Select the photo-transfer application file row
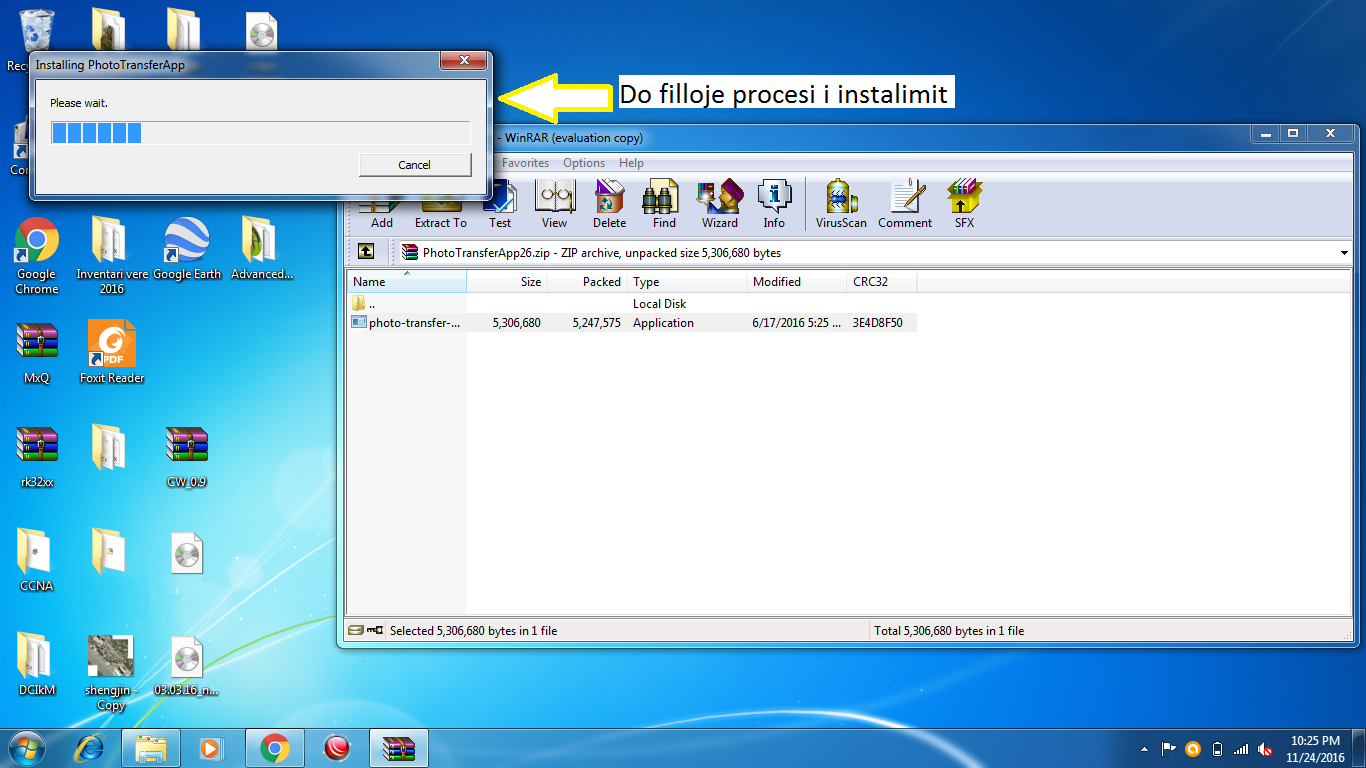The width and height of the screenshot is (1366, 768). click(632, 323)
